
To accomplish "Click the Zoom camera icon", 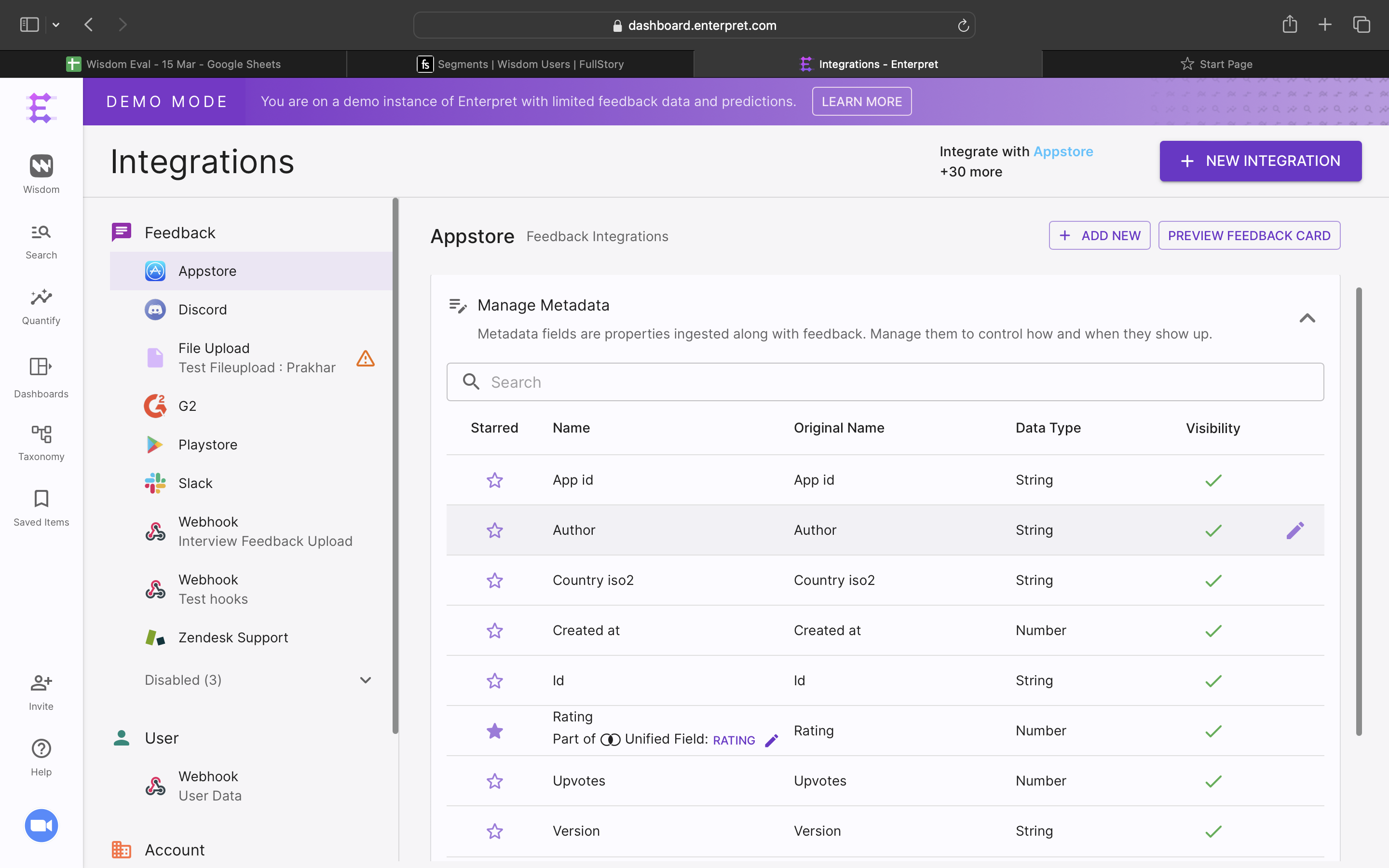I will click(x=41, y=826).
